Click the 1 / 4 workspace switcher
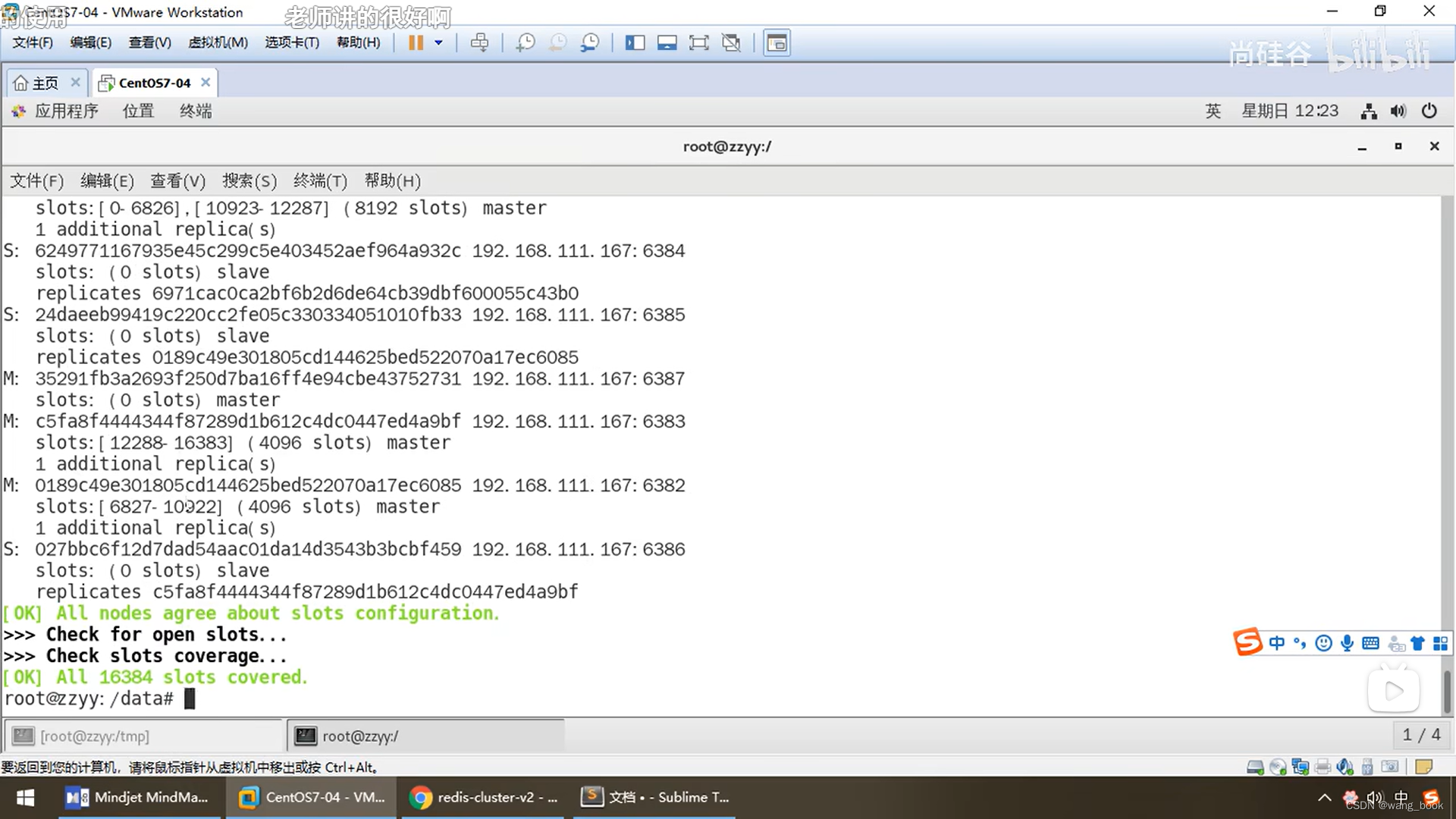Viewport: 1456px width, 819px height. pos(1421,735)
